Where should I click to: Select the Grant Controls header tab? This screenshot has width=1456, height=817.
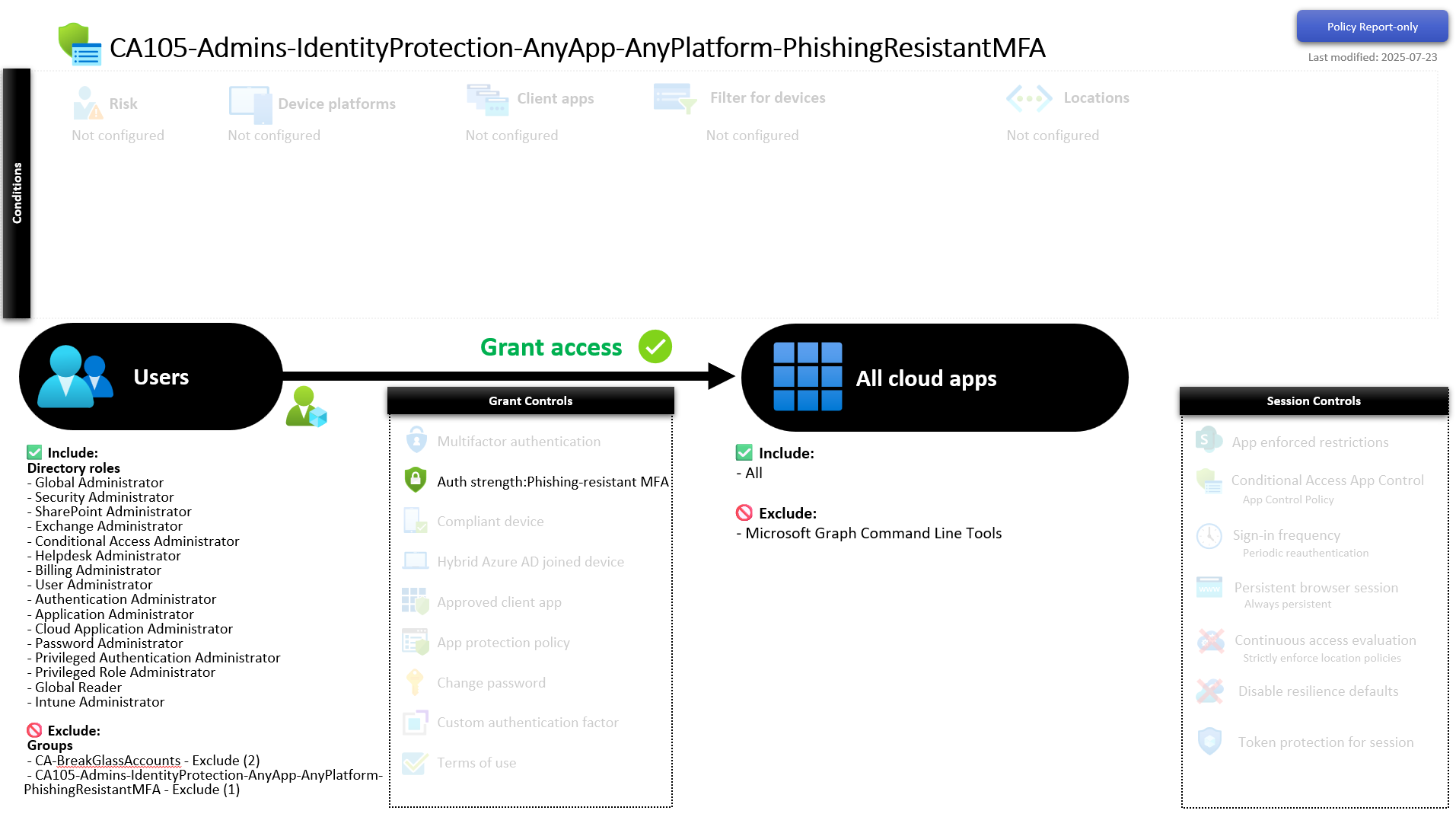[530, 401]
